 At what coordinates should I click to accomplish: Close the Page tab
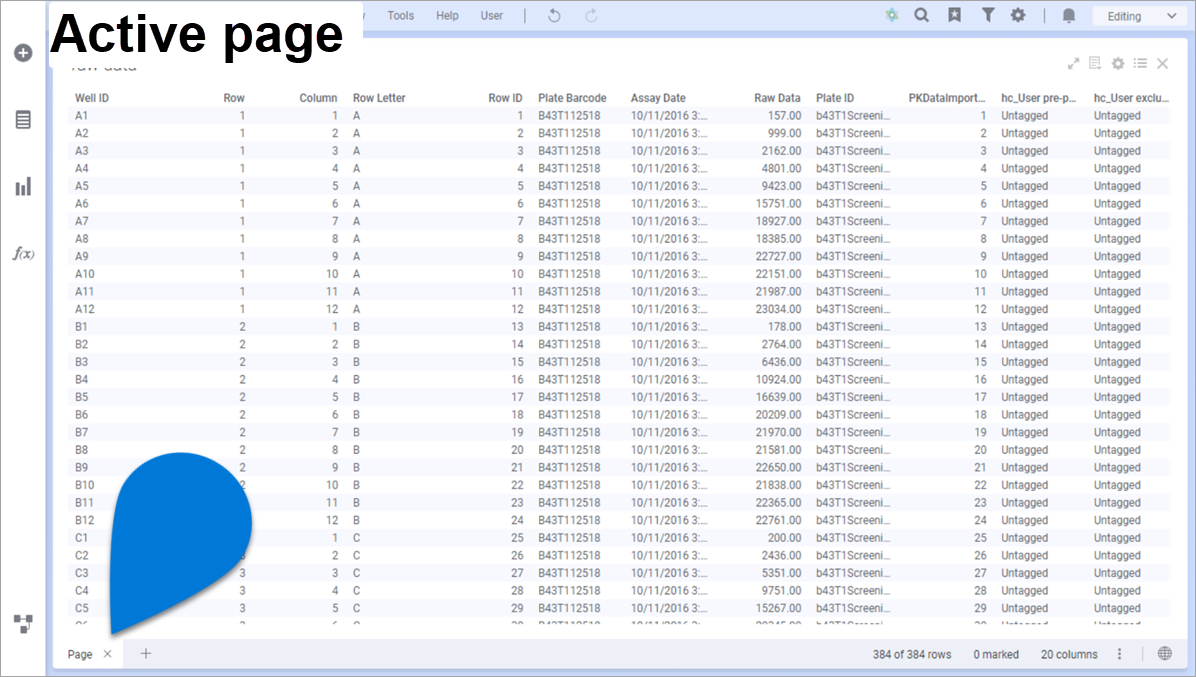click(x=108, y=653)
